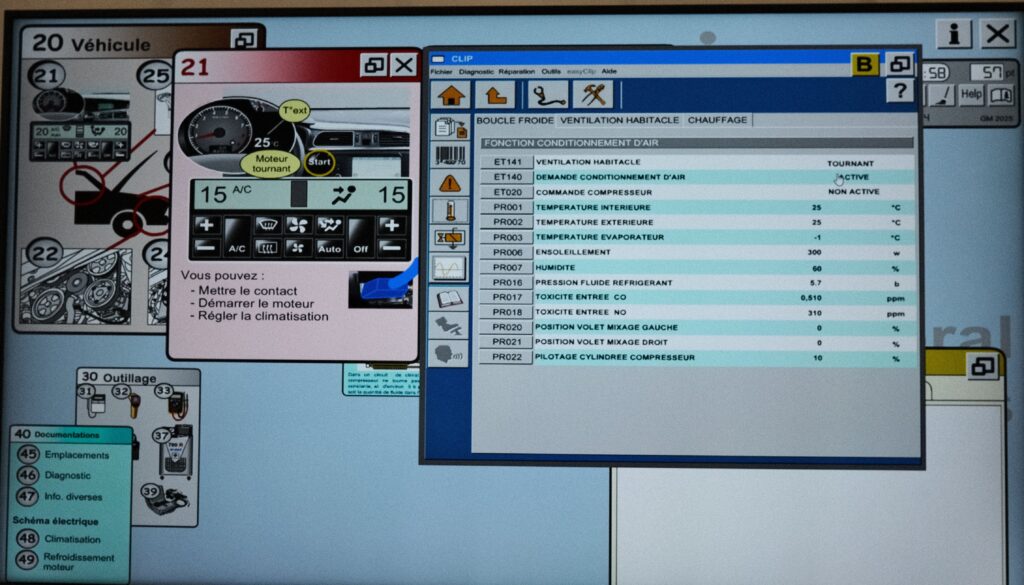This screenshot has width=1024, height=585.
Task: Toggle the rear window defrost button
Action: [x=267, y=248]
